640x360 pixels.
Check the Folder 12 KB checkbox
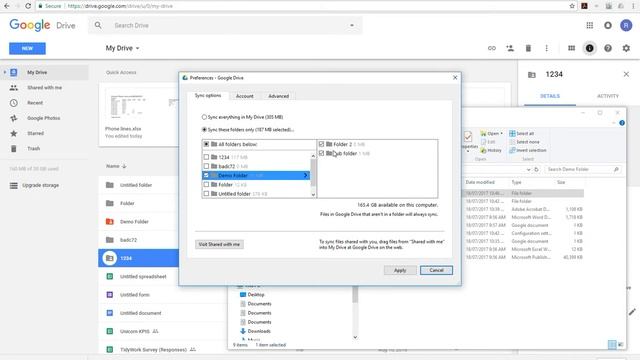(206, 185)
